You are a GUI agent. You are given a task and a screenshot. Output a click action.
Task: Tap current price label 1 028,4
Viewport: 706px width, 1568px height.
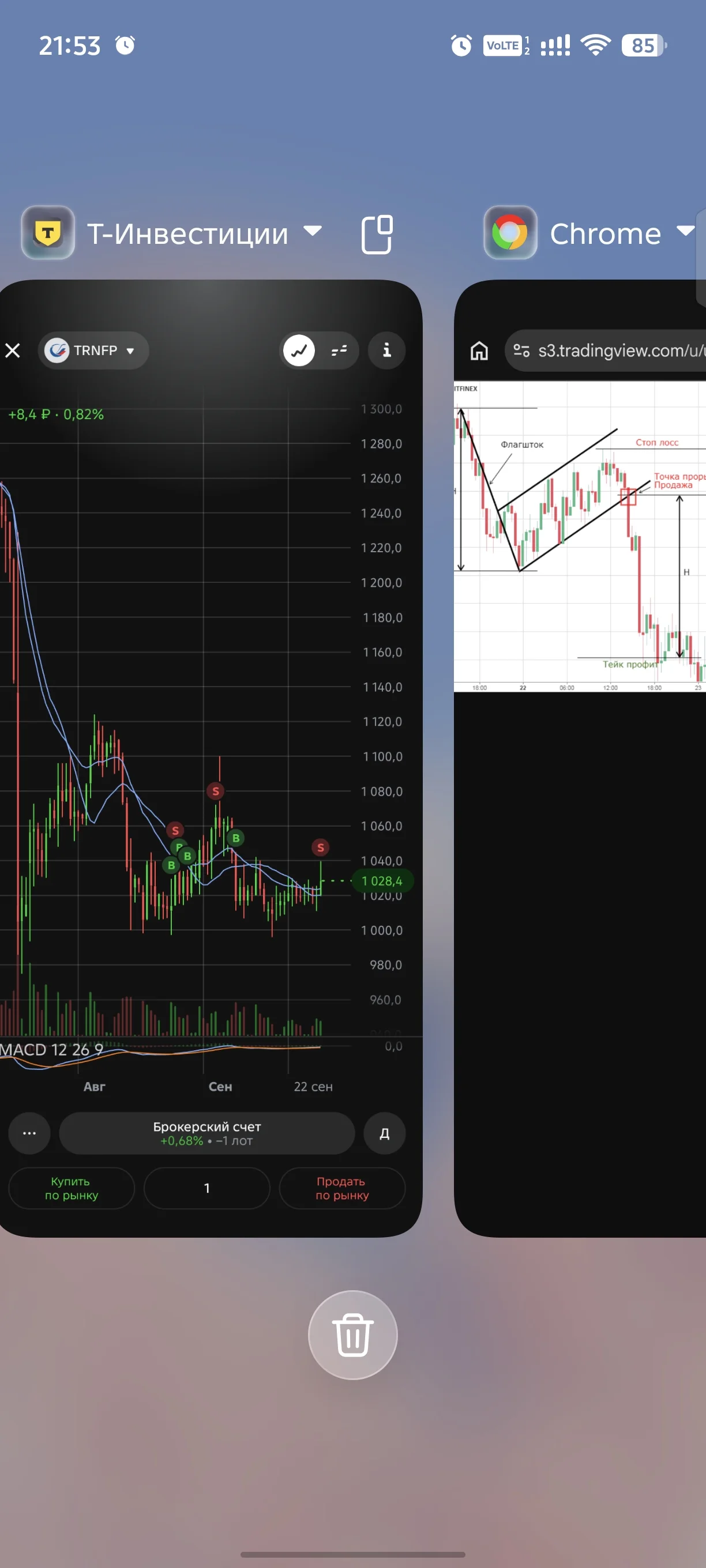[382, 881]
